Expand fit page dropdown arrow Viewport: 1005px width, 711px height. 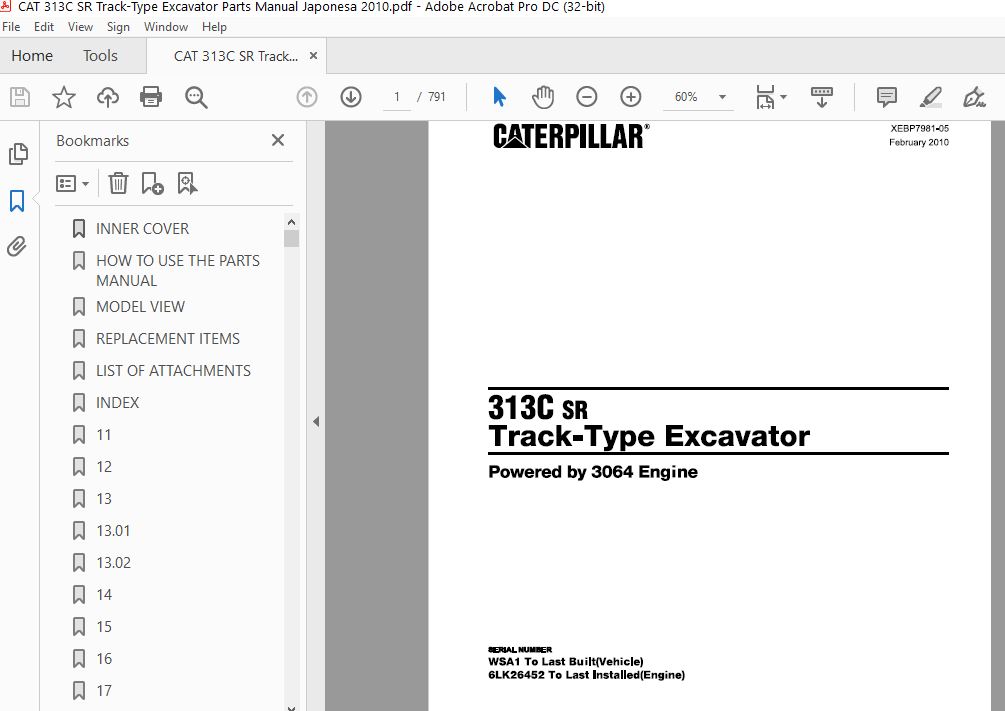click(x=783, y=97)
